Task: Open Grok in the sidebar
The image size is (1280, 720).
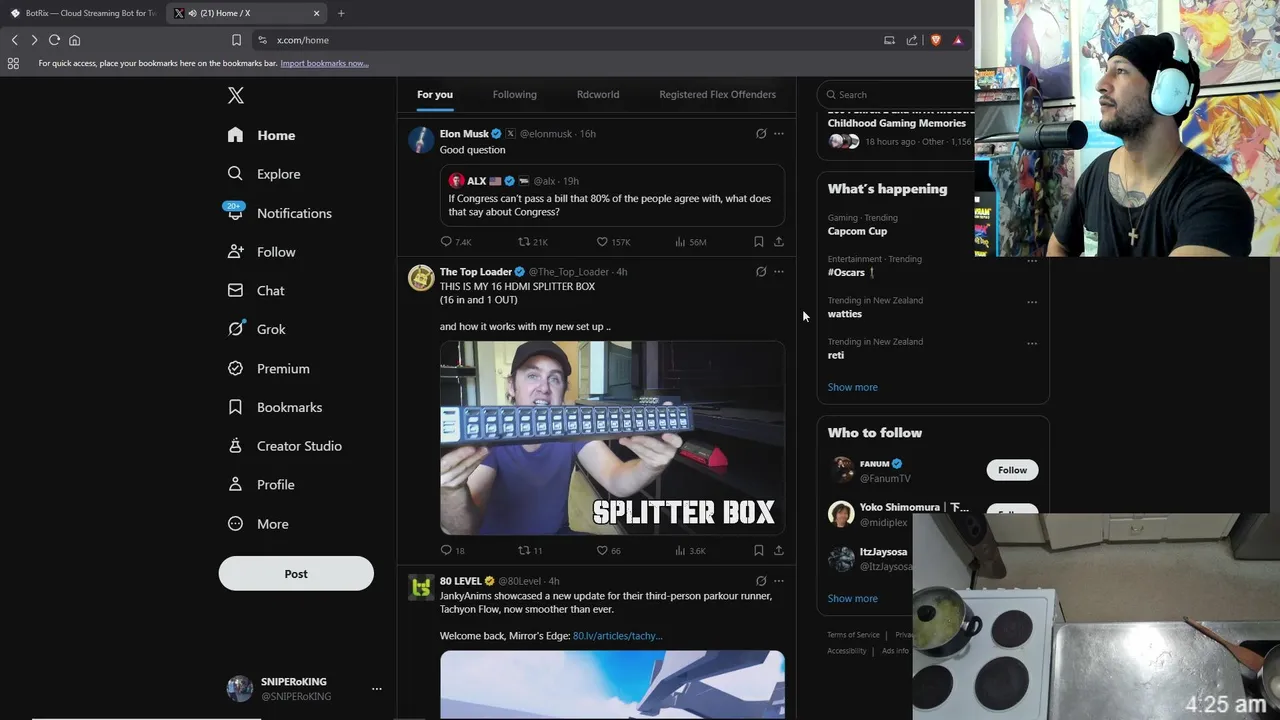Action: (256, 329)
